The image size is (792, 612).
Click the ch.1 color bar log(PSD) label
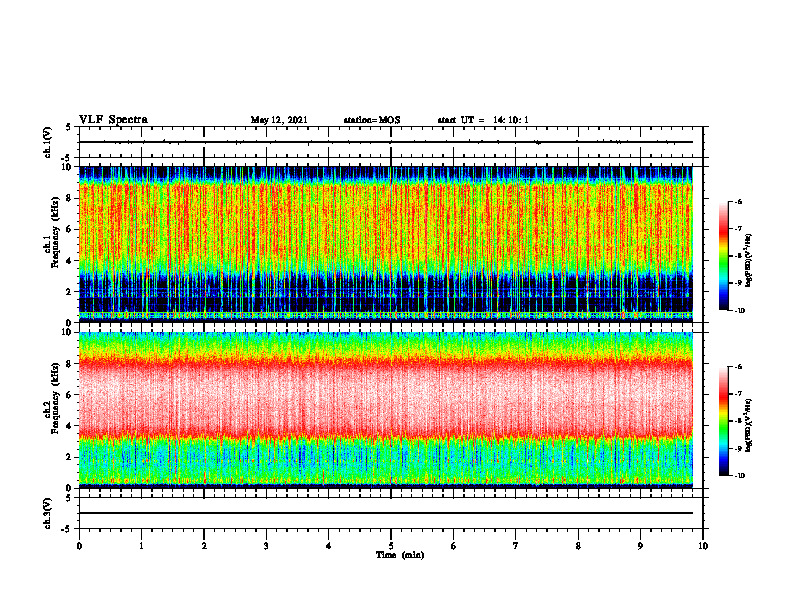pos(750,260)
